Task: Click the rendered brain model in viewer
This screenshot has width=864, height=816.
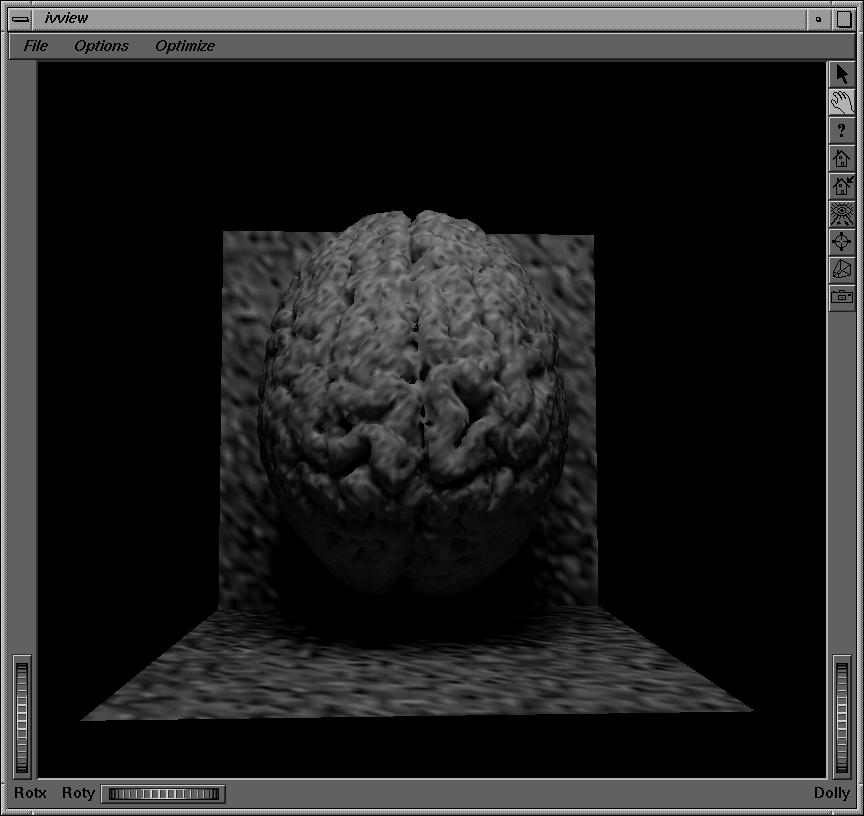Action: click(x=413, y=402)
